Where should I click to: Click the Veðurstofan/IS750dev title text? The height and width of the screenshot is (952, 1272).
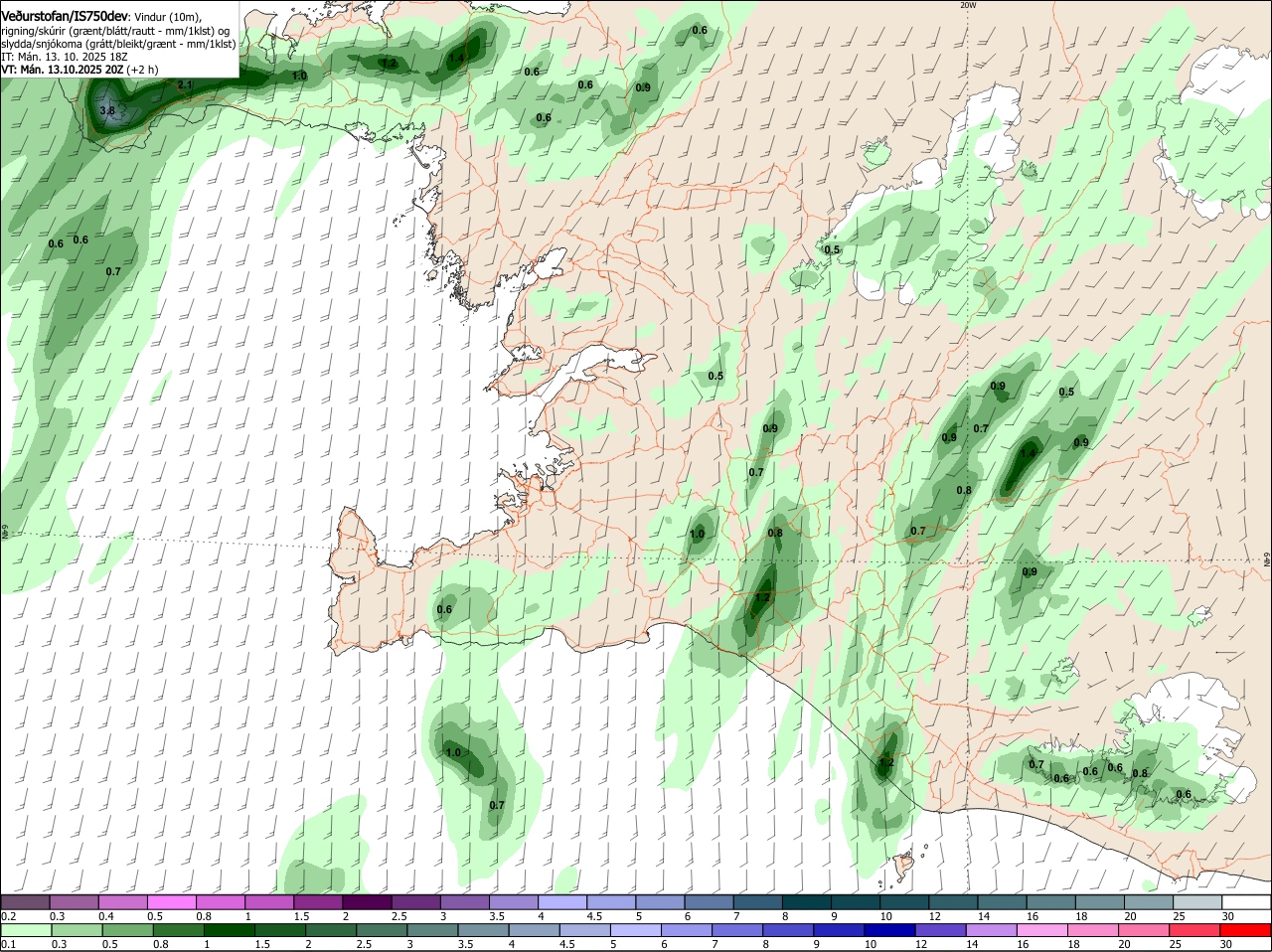[66, 15]
